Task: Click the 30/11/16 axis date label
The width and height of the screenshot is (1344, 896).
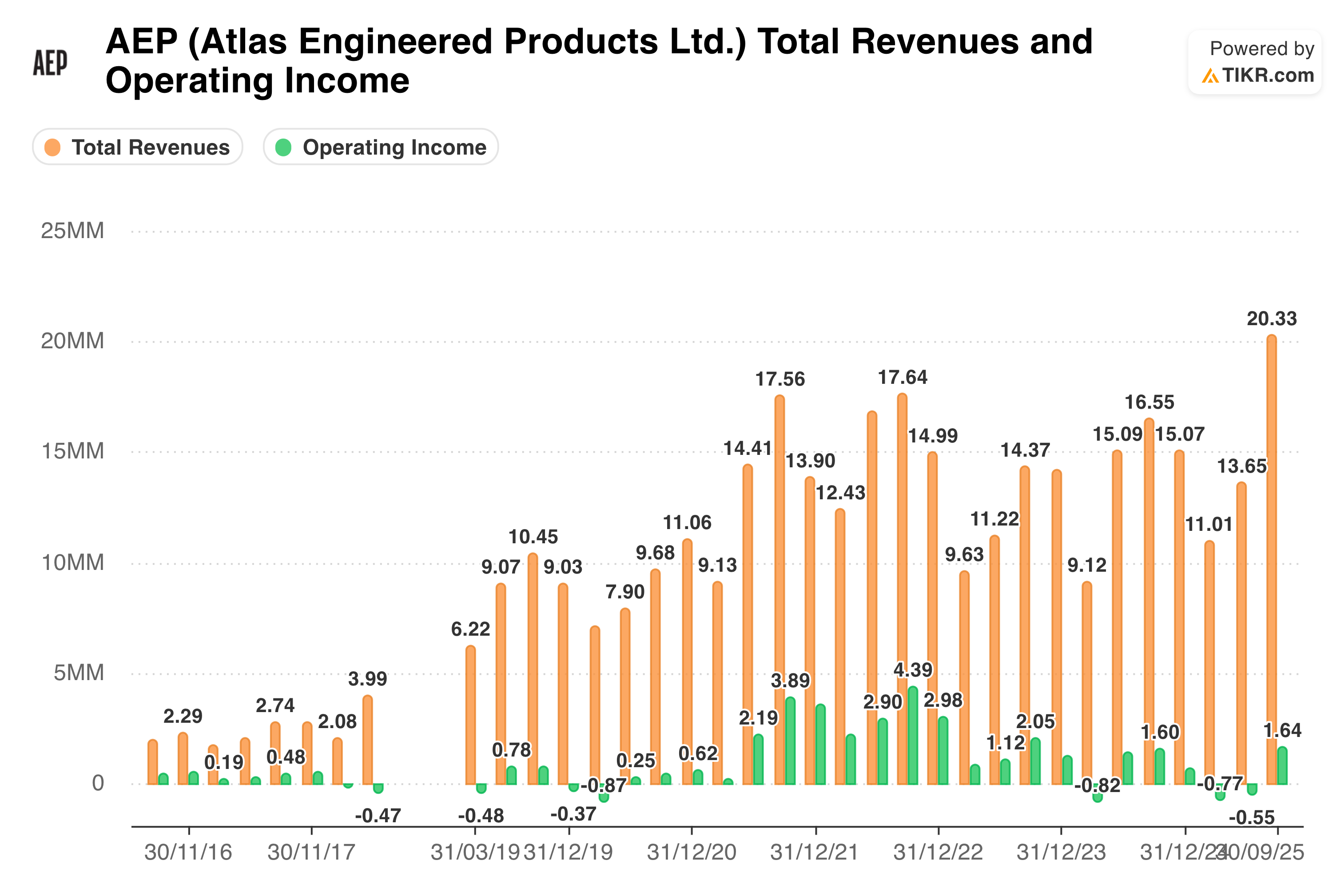Action: (188, 852)
